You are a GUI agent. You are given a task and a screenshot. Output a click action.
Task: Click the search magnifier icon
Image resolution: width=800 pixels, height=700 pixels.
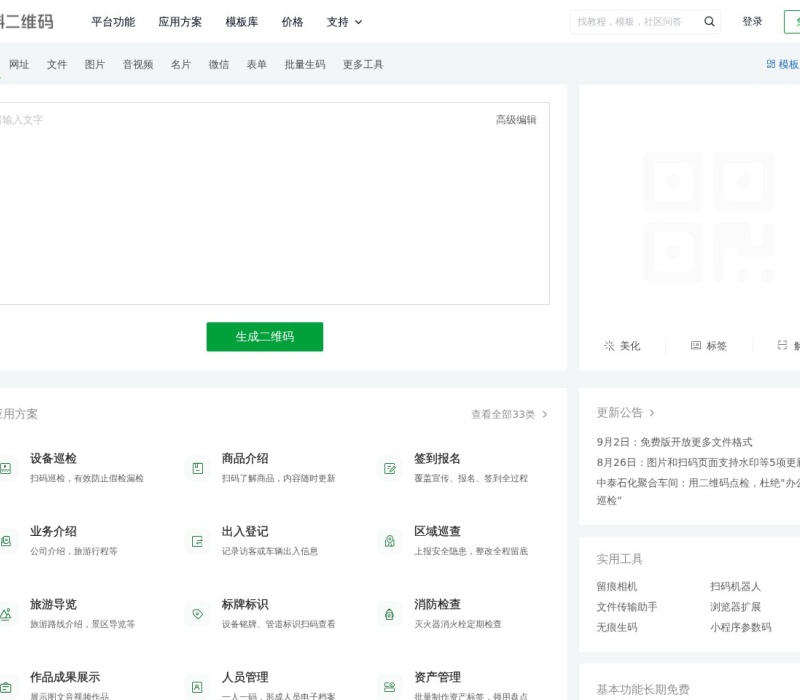pyautogui.click(x=709, y=21)
